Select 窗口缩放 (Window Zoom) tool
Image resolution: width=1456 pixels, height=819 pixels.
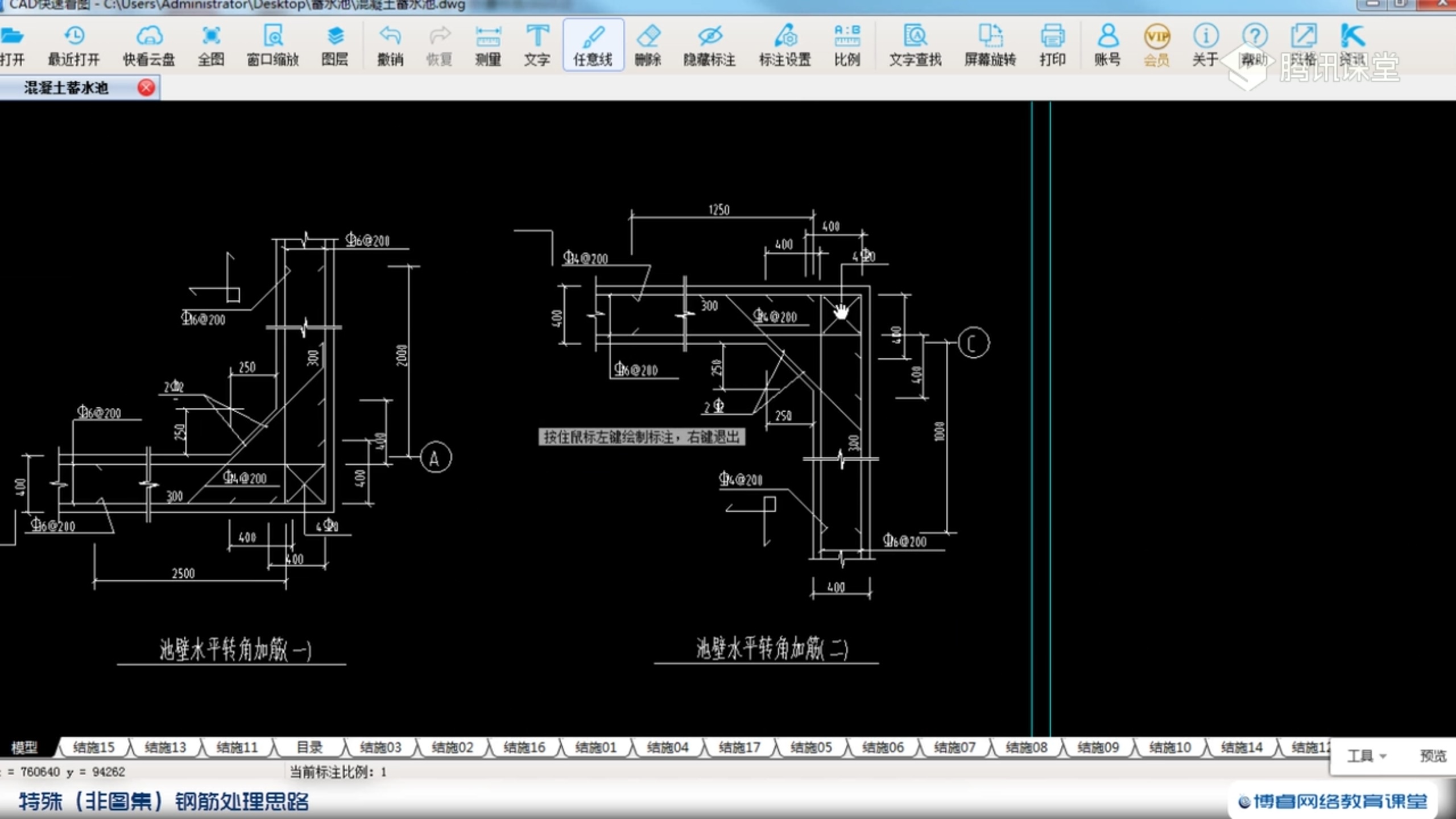(271, 44)
